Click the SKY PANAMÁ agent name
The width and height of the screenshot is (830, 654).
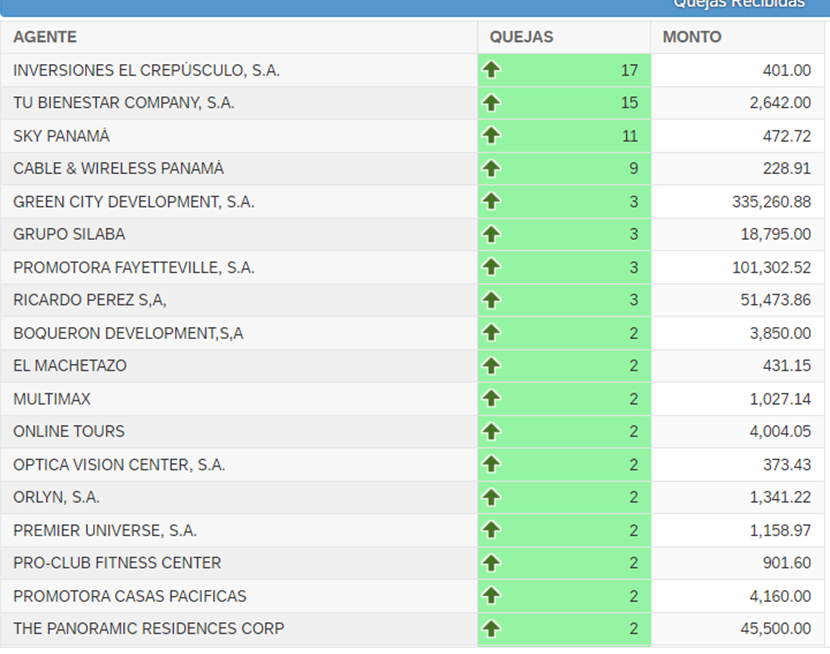pos(61,136)
